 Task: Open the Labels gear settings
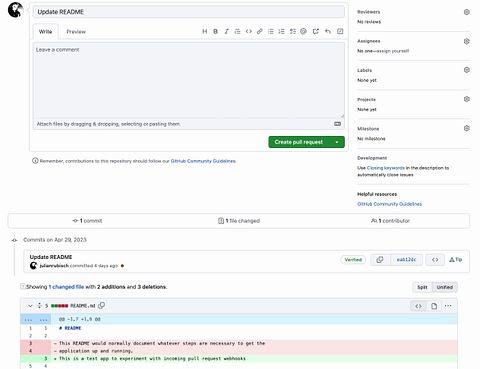[467, 70]
